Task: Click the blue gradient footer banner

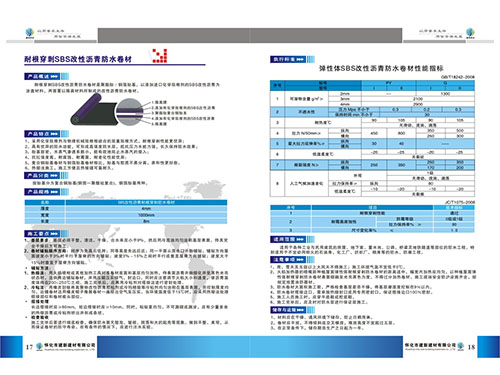Action: pos(250,347)
